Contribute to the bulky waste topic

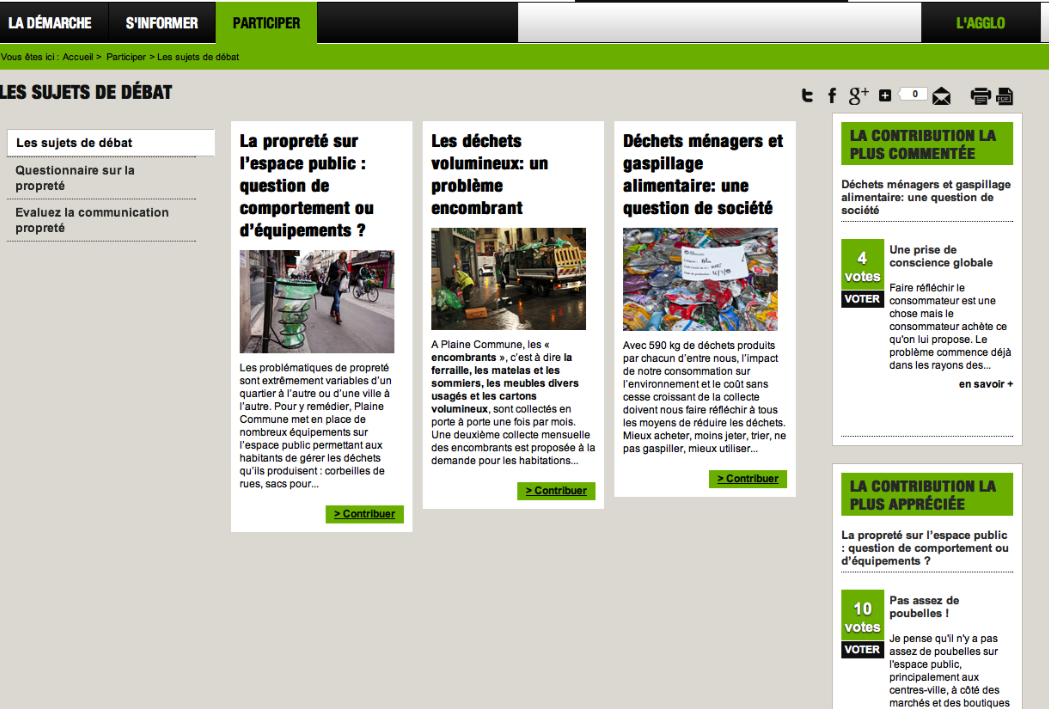coord(556,490)
